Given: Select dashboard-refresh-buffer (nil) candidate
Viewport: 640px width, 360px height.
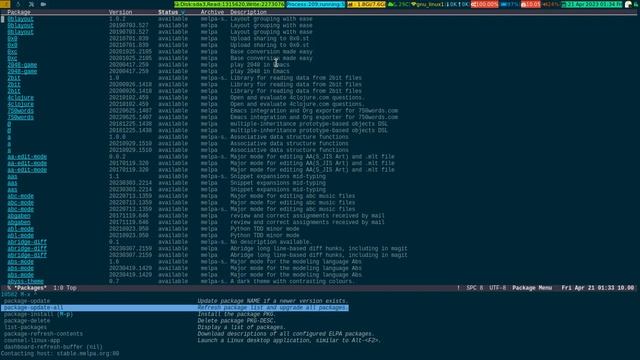Looking at the screenshot, I should coord(53,347).
